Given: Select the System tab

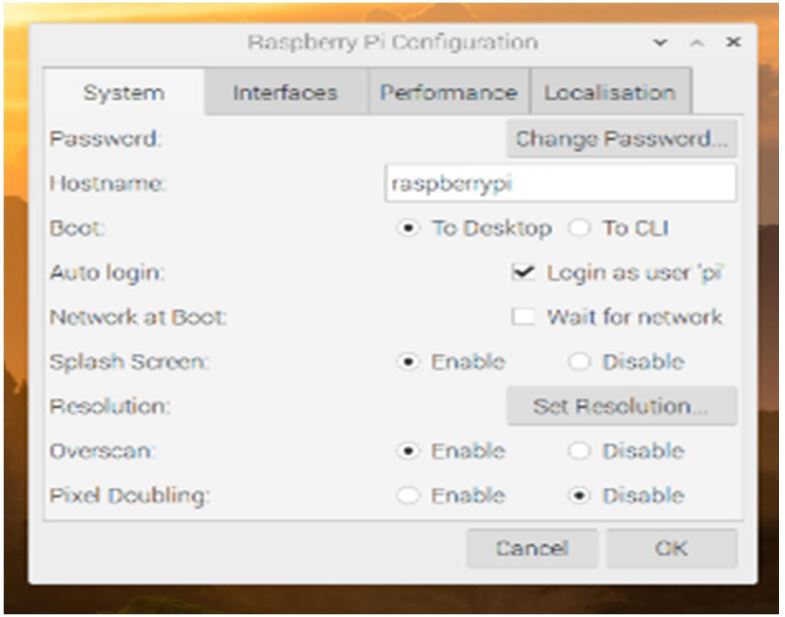Looking at the screenshot, I should pyautogui.click(x=123, y=93).
